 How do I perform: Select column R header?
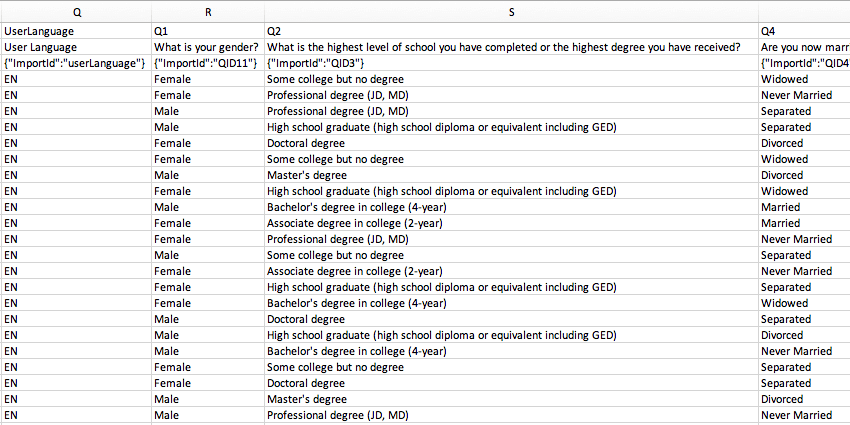208,12
